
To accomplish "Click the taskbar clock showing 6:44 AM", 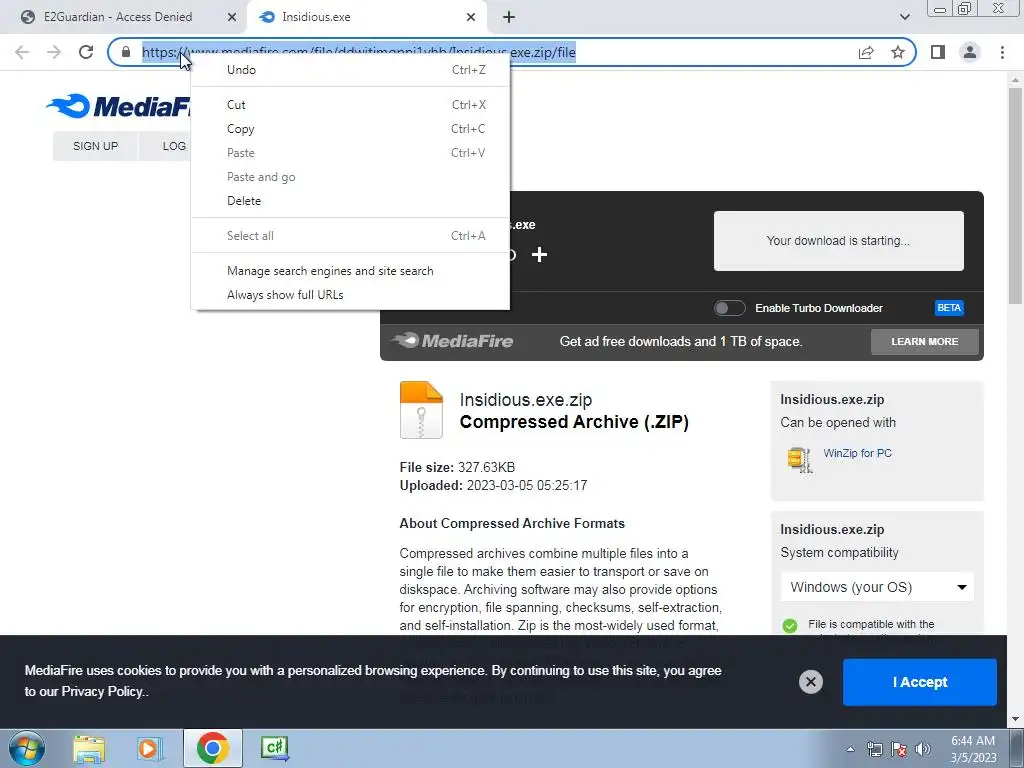I will tap(973, 749).
